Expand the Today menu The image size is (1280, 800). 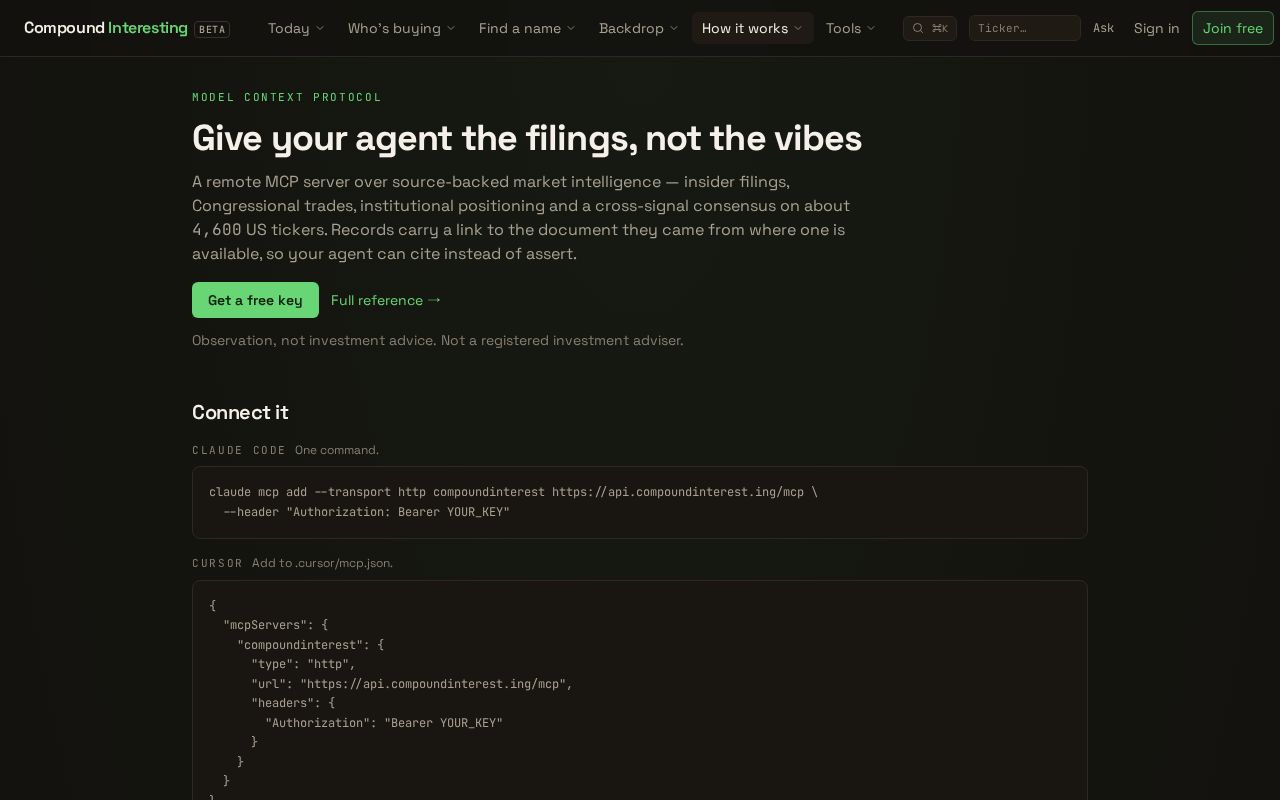296,28
